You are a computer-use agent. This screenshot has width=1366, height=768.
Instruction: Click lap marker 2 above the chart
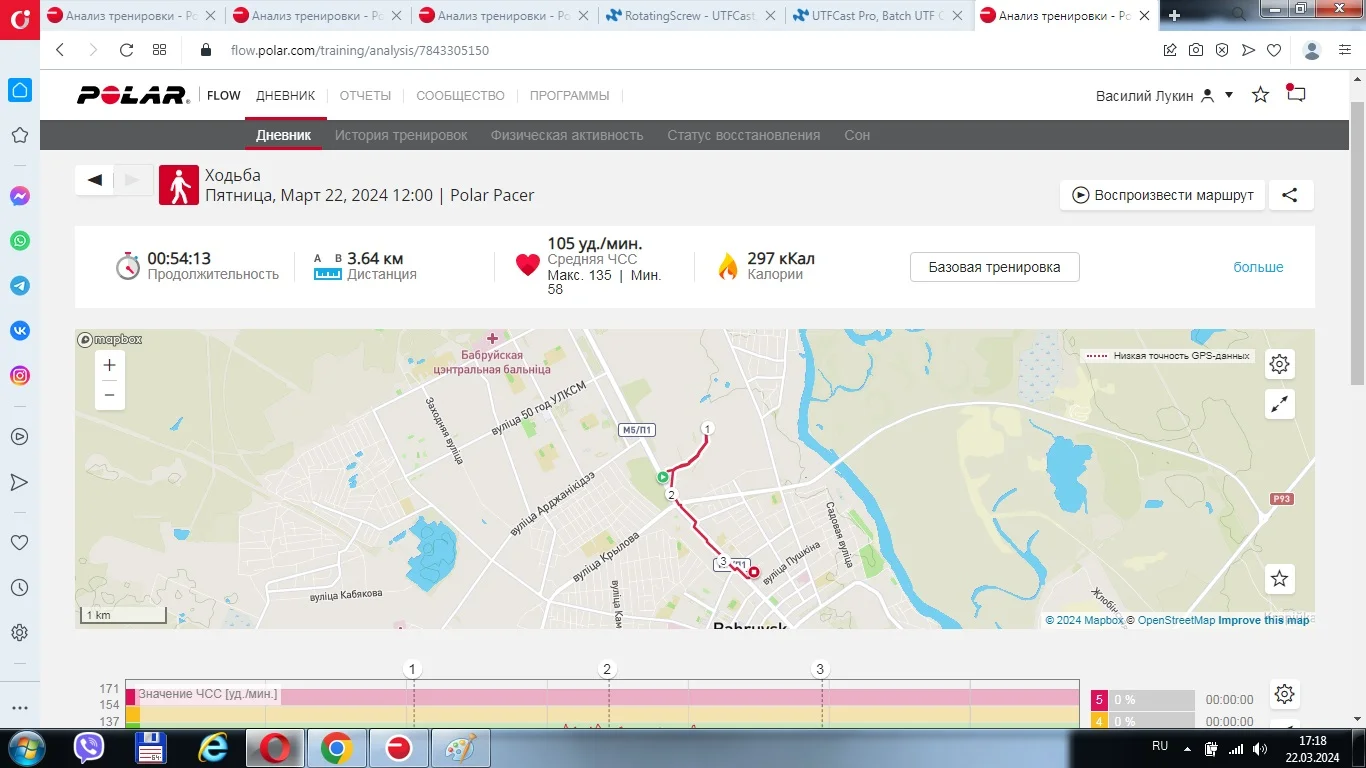click(x=607, y=669)
